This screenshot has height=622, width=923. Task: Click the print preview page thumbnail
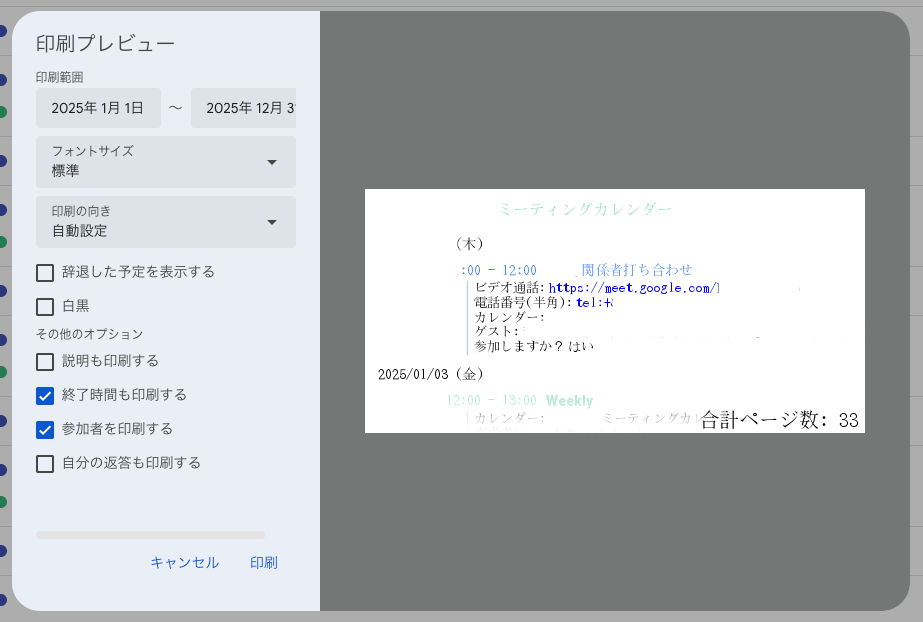[x=615, y=310]
